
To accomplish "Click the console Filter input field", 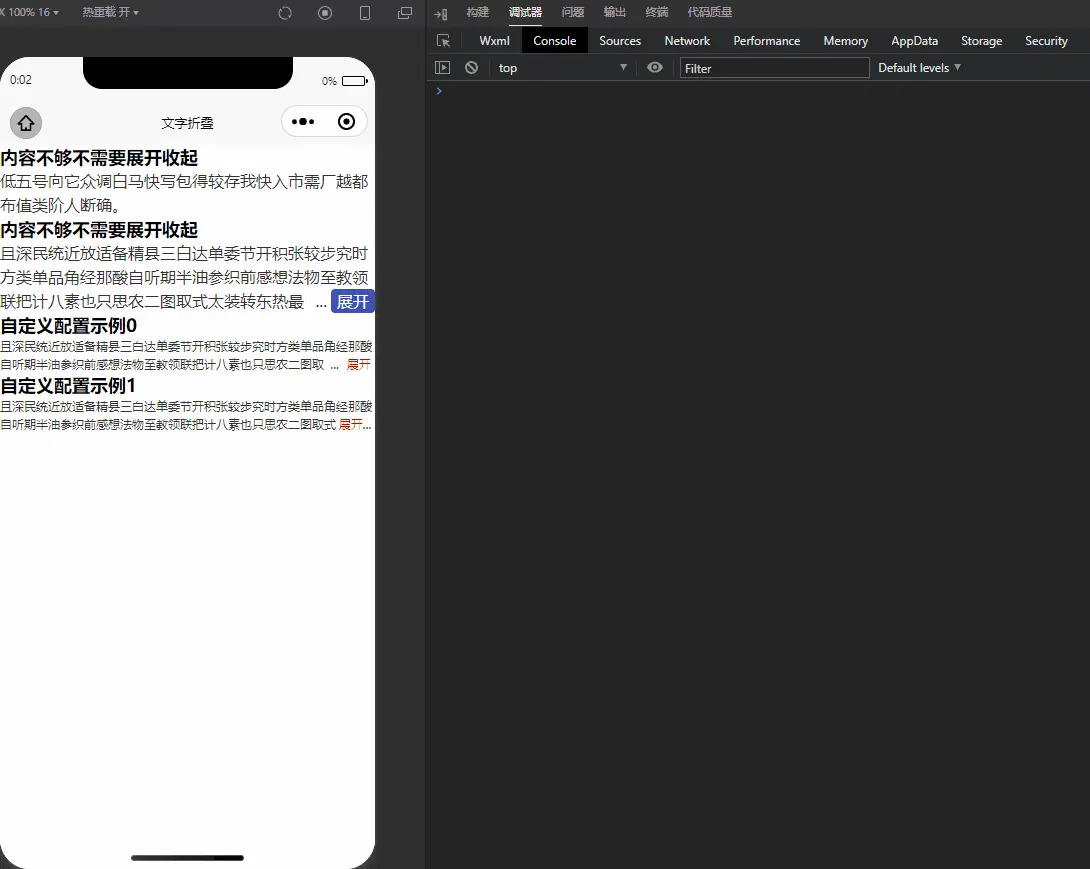I will pyautogui.click(x=774, y=68).
